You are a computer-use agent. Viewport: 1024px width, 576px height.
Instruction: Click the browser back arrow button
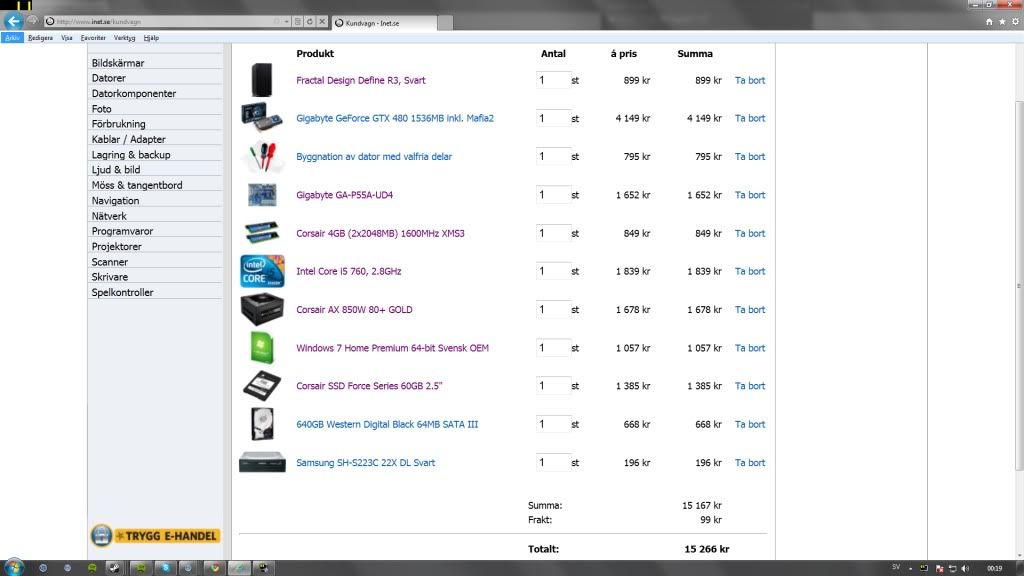(14, 21)
